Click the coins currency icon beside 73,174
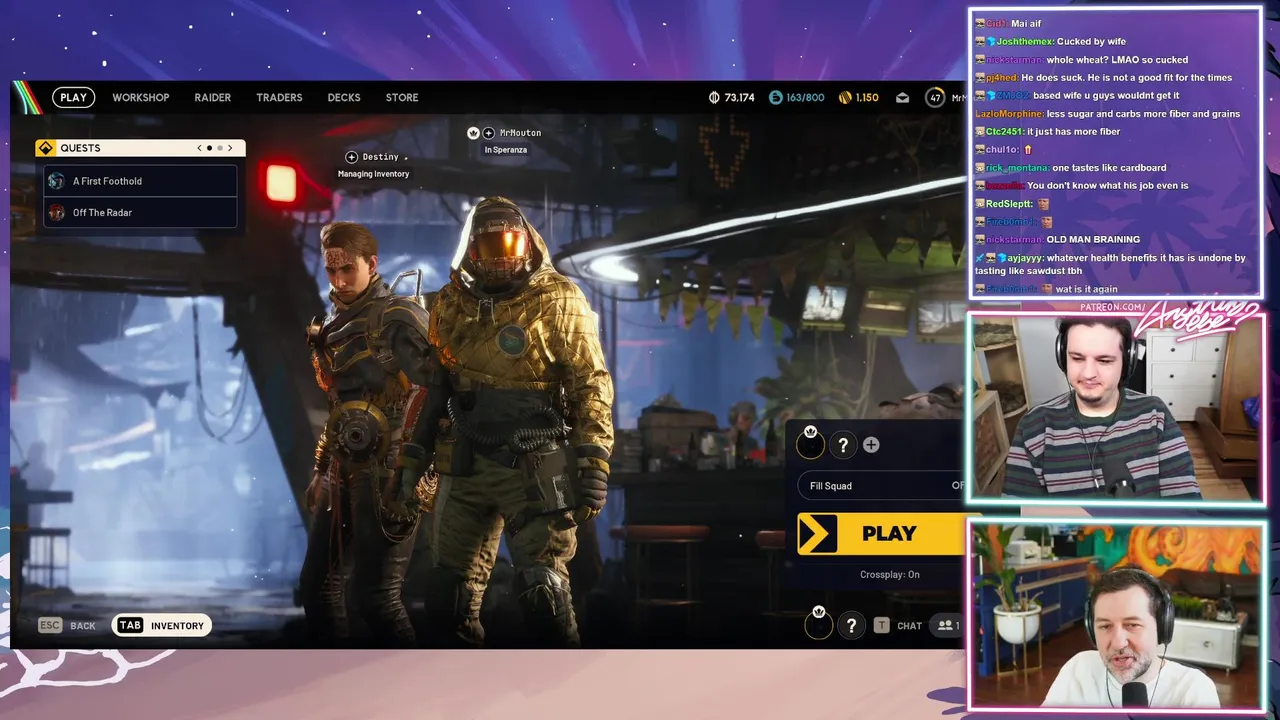 pos(714,97)
